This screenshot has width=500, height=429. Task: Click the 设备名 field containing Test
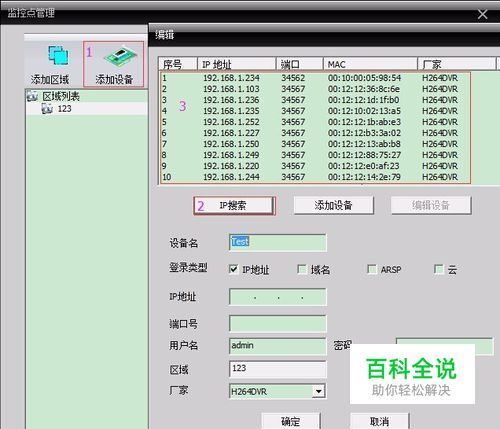click(x=278, y=242)
